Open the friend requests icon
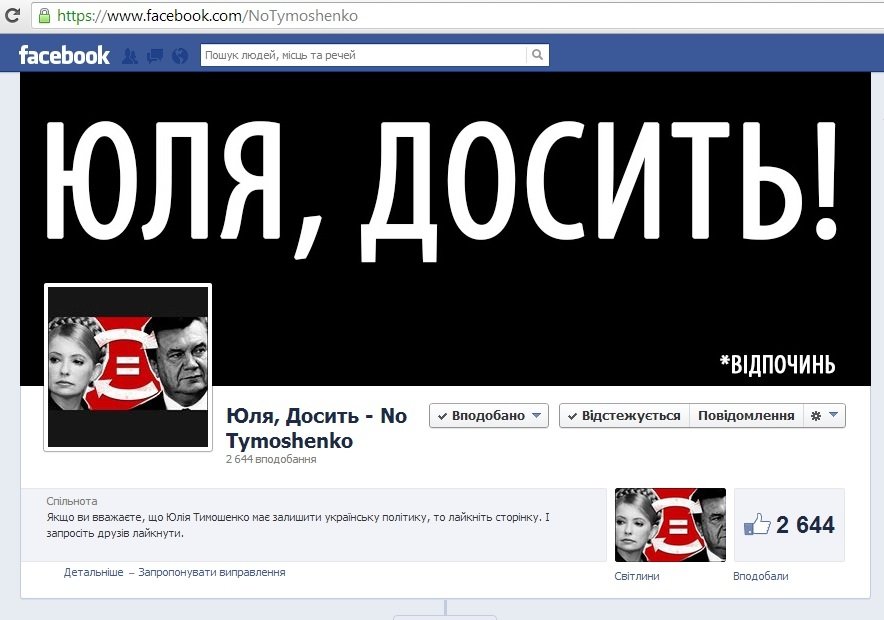Image resolution: width=884 pixels, height=620 pixels. pos(130,56)
